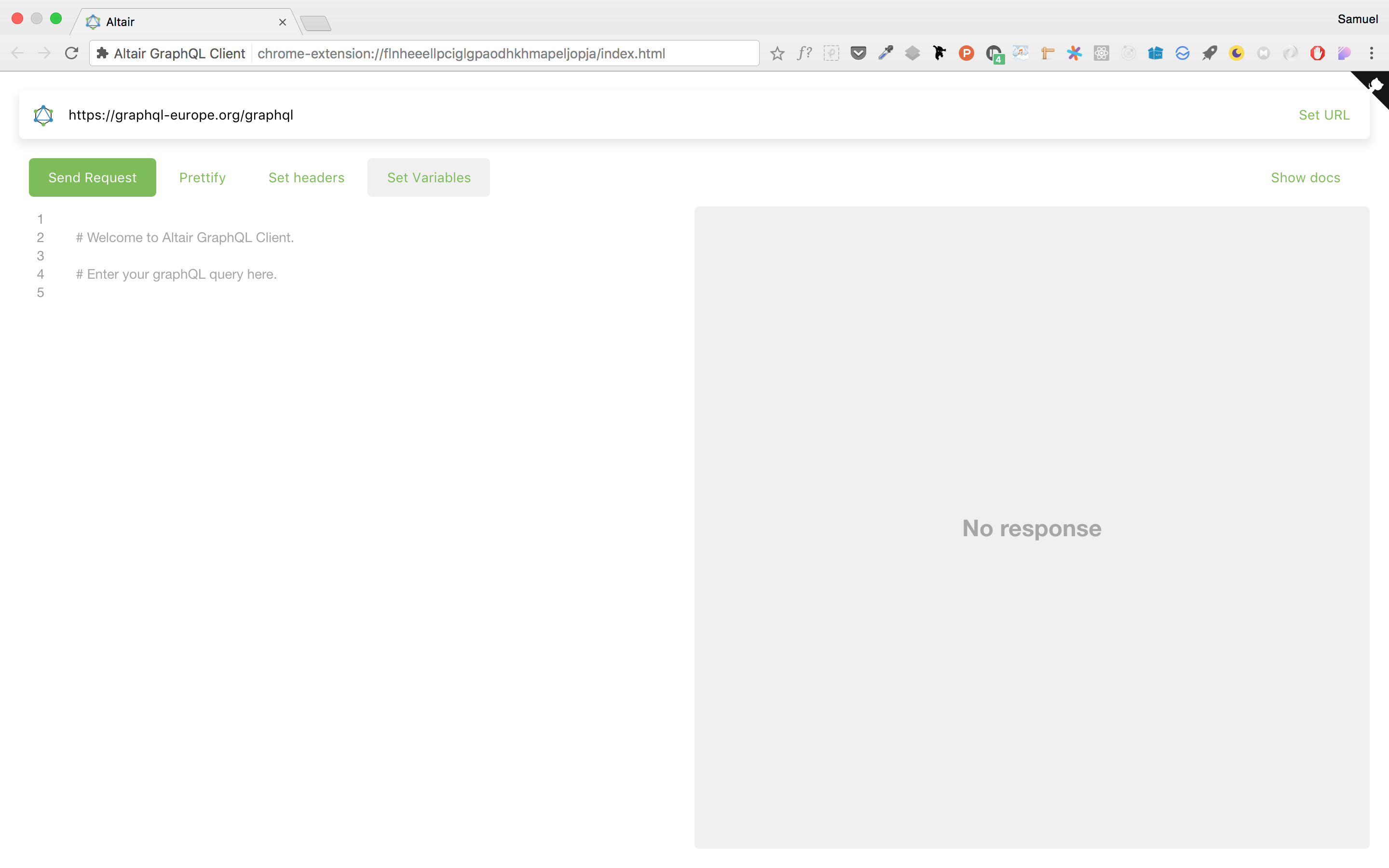
Task: Save page to Pocket
Action: [x=858, y=53]
